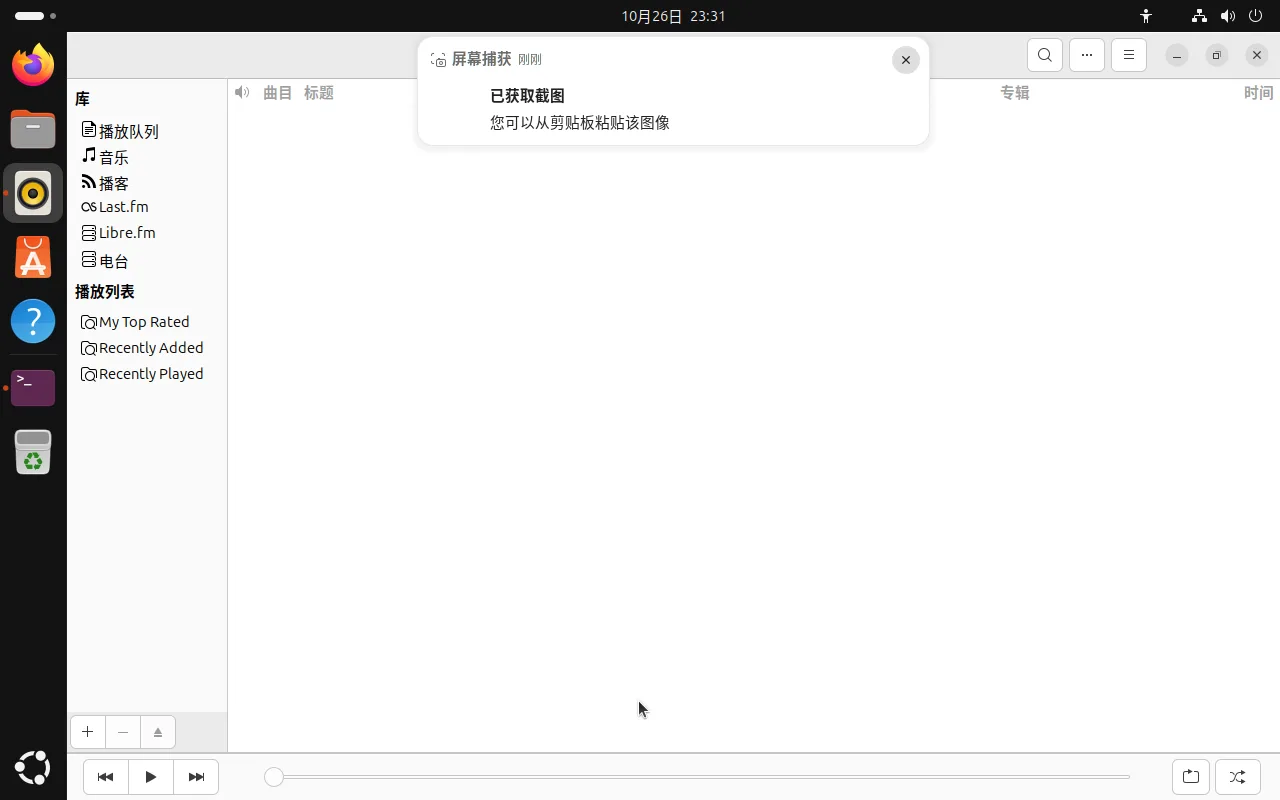
Task: Sort by the Album (专辑) column
Action: (x=1015, y=93)
